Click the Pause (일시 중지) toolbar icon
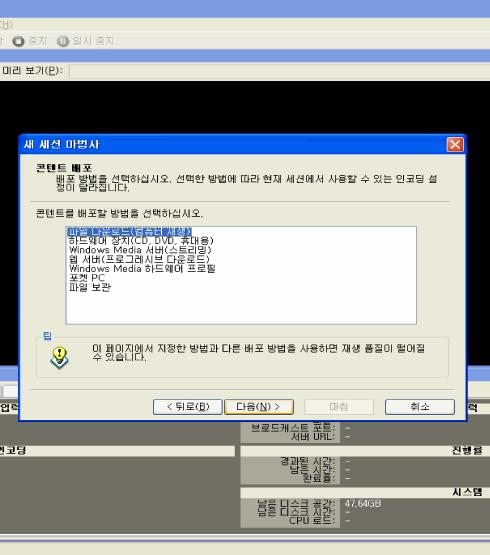Screen dimensions: 490x555 click(63, 41)
